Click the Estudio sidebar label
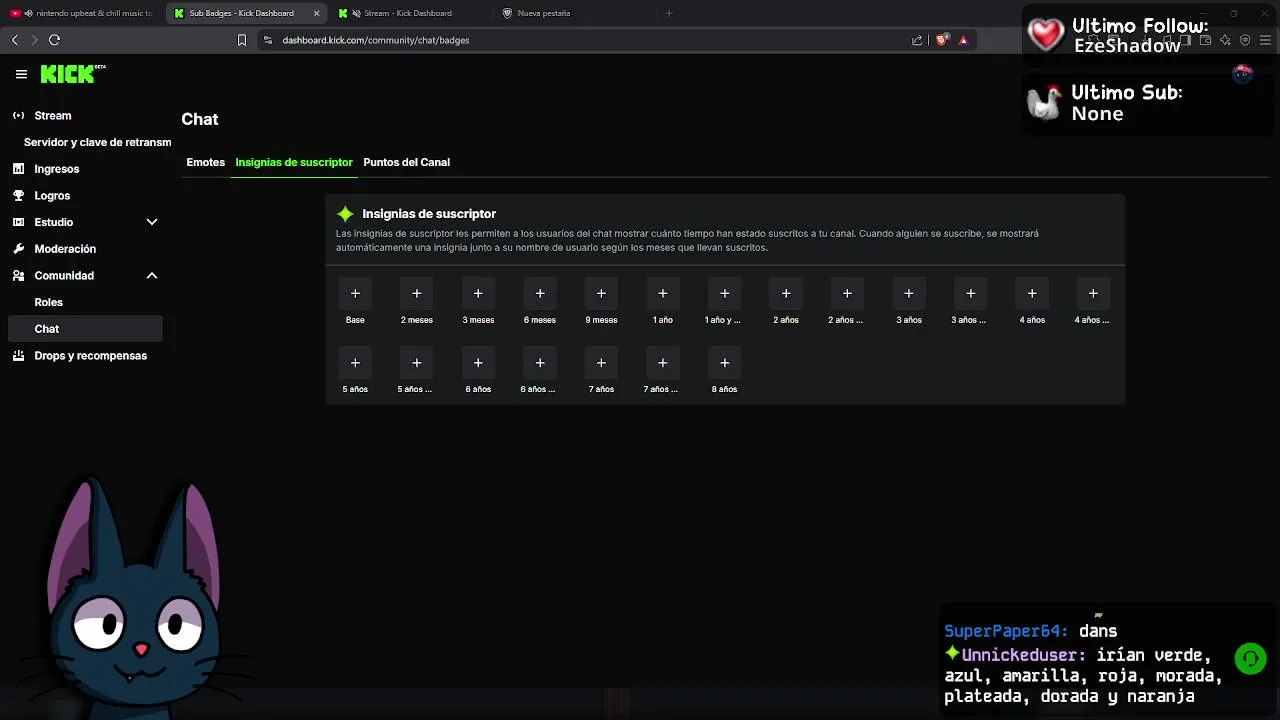1280x720 pixels. pyautogui.click(x=54, y=222)
